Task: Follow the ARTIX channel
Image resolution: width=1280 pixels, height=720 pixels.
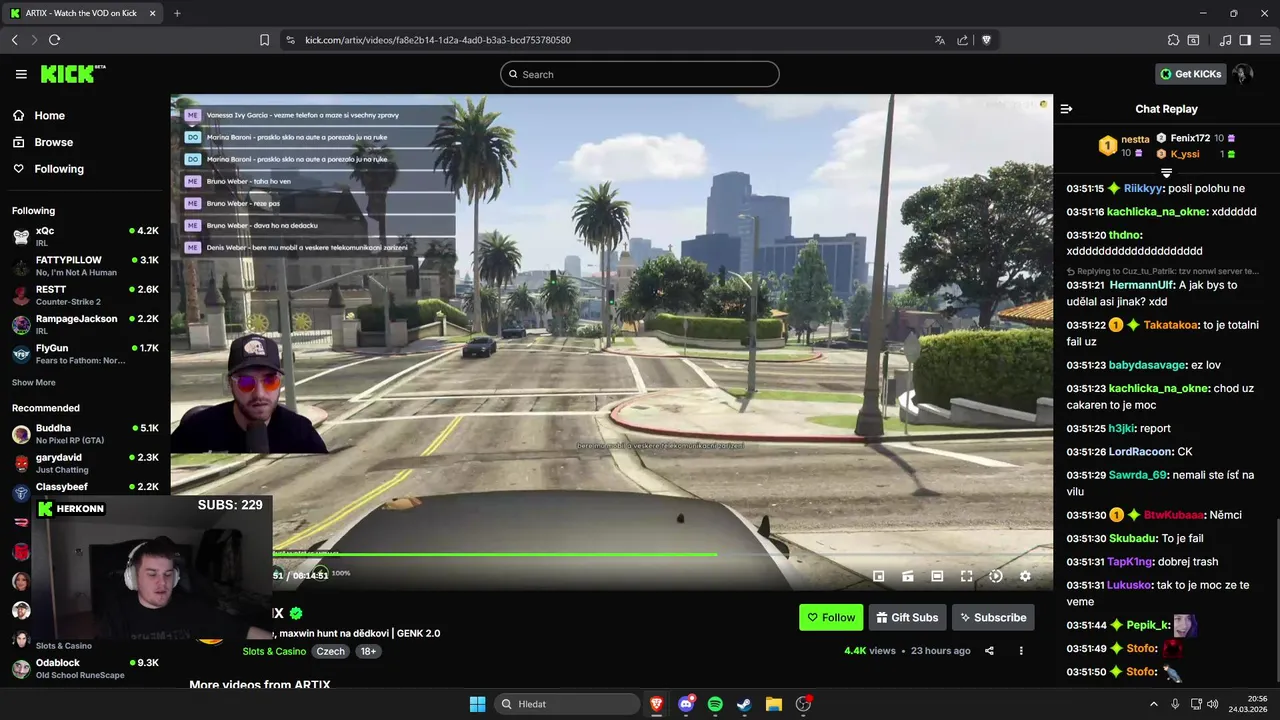Action: 831,618
